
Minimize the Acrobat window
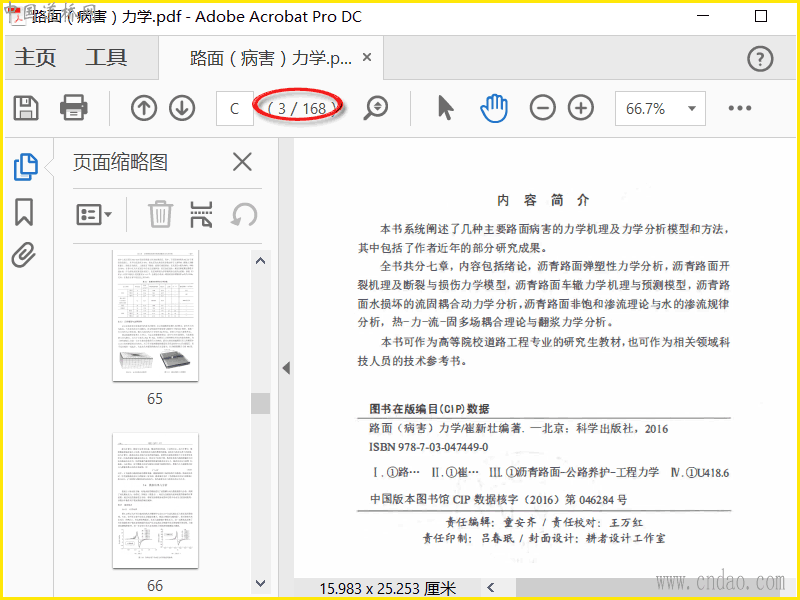tap(703, 16)
